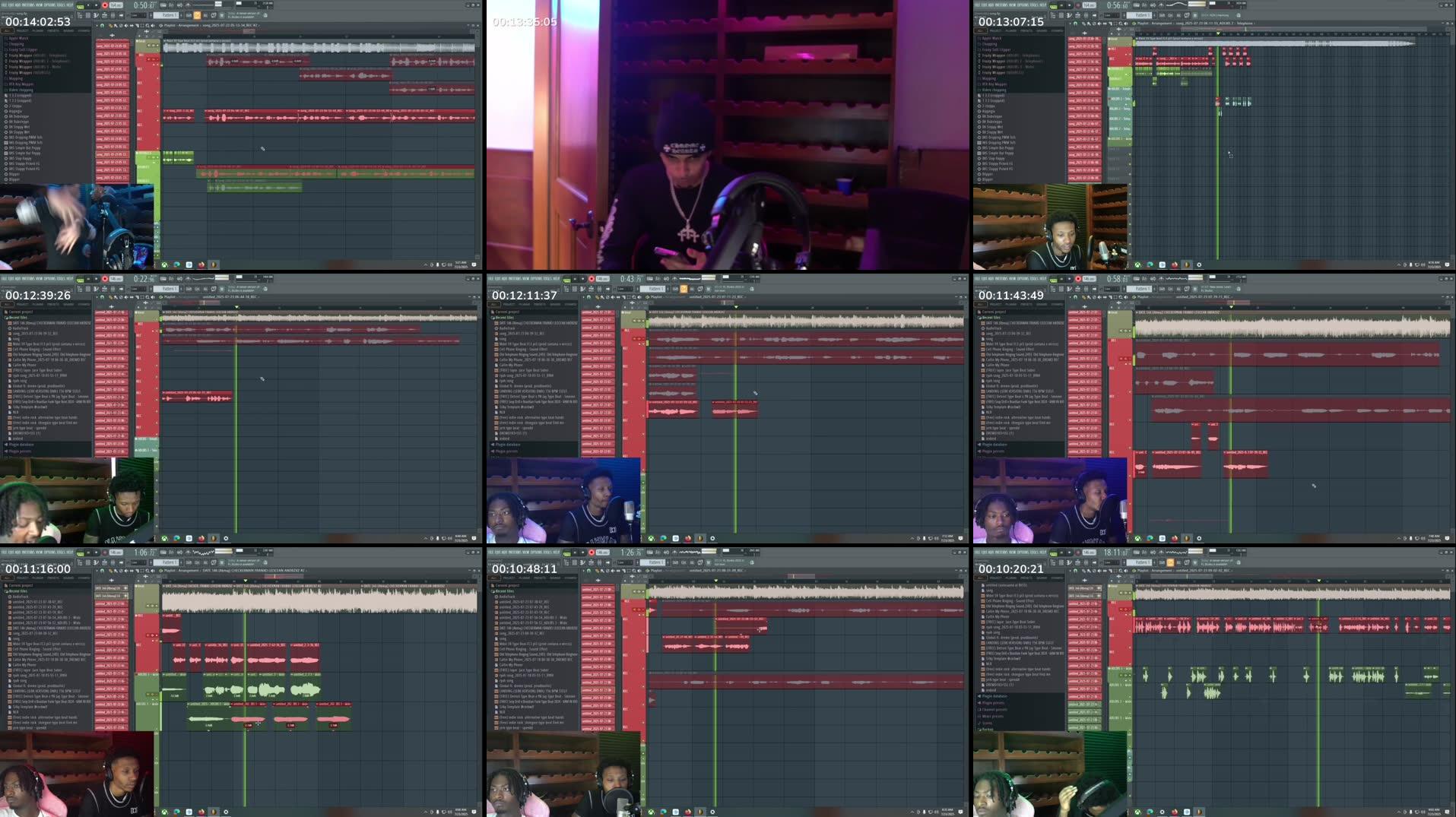Open the Edge taskbar icon in the 00:12:11:37 frame
The height and width of the screenshot is (817, 1456).
coord(663,538)
